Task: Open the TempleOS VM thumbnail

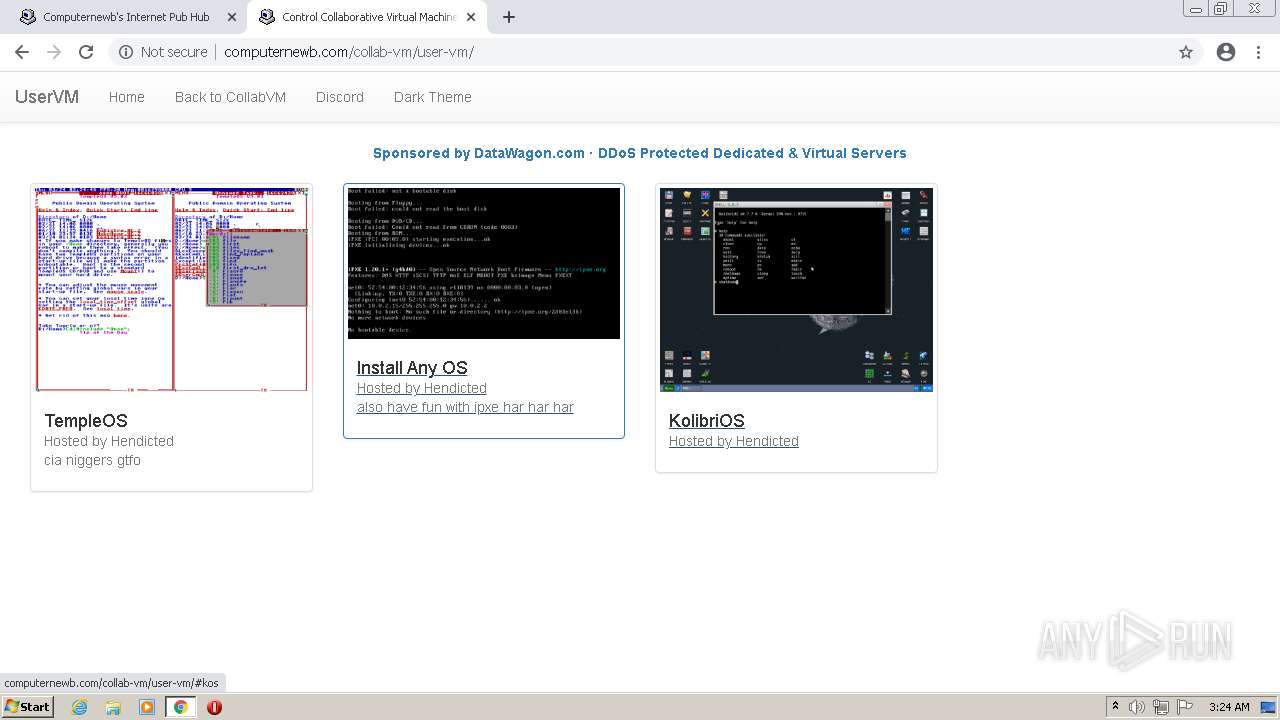Action: 172,289
